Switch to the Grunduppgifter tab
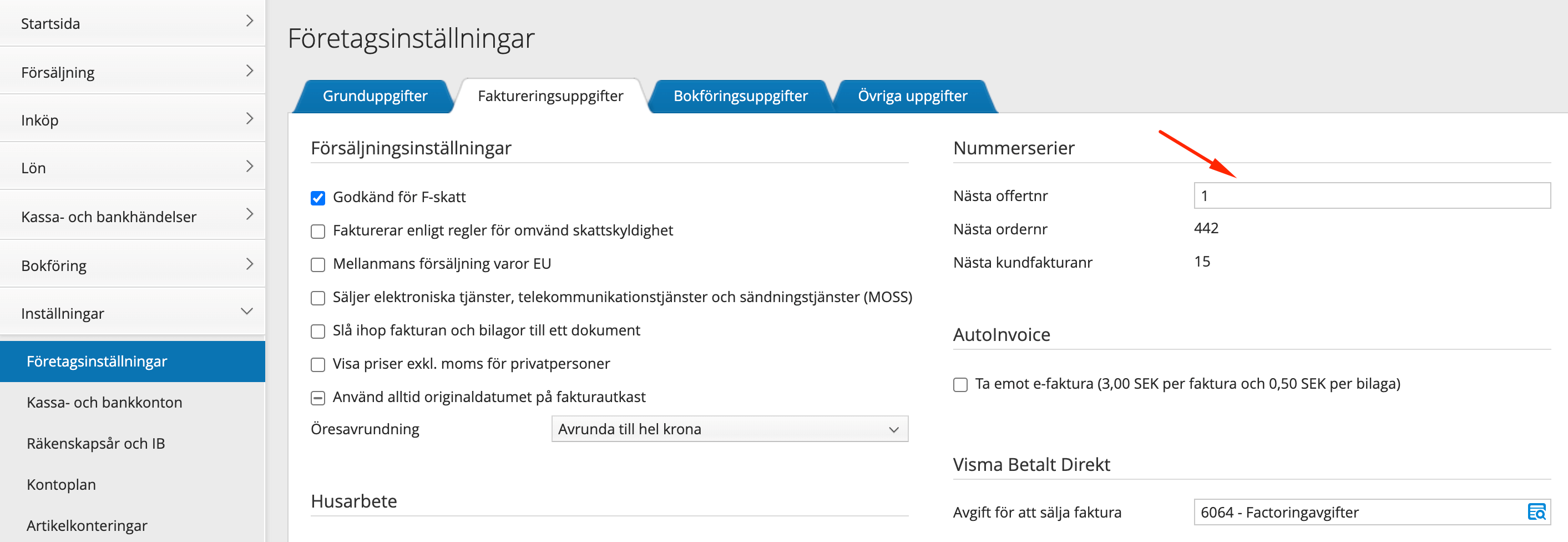Image resolution: width=1568 pixels, height=542 pixels. [375, 96]
